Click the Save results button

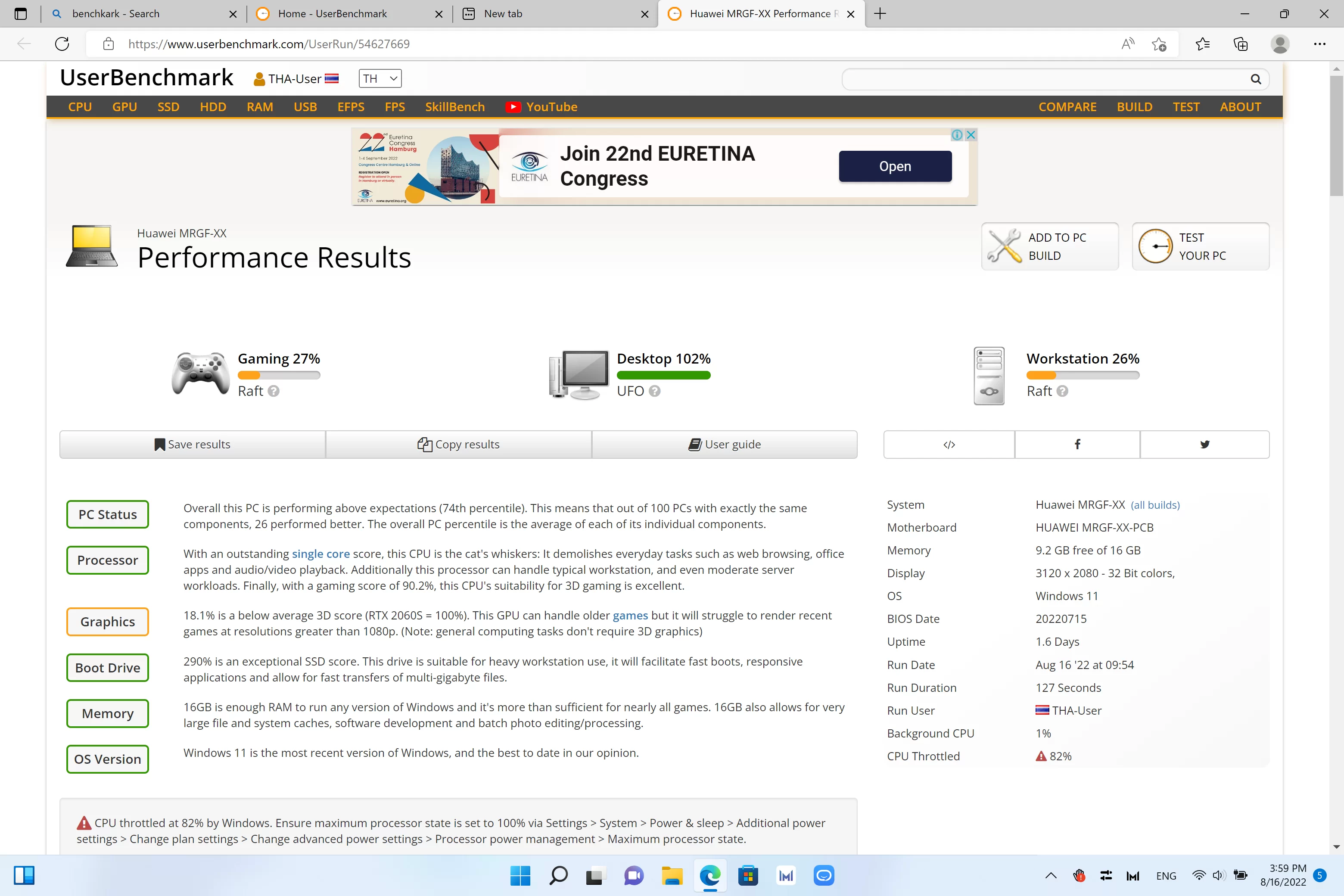point(193,445)
